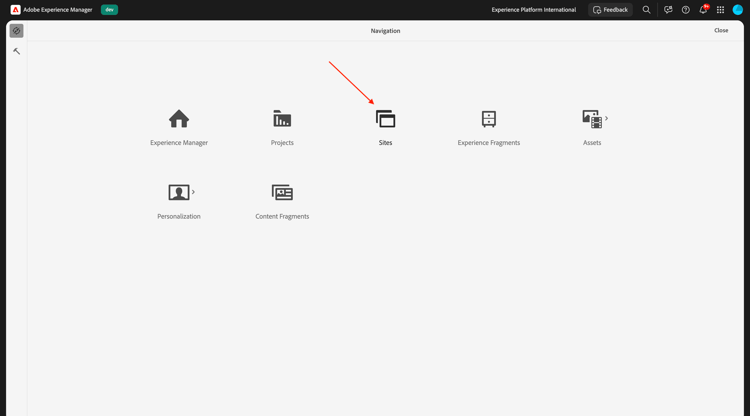Open the Help question mark icon
The image size is (750, 416).
[685, 10]
